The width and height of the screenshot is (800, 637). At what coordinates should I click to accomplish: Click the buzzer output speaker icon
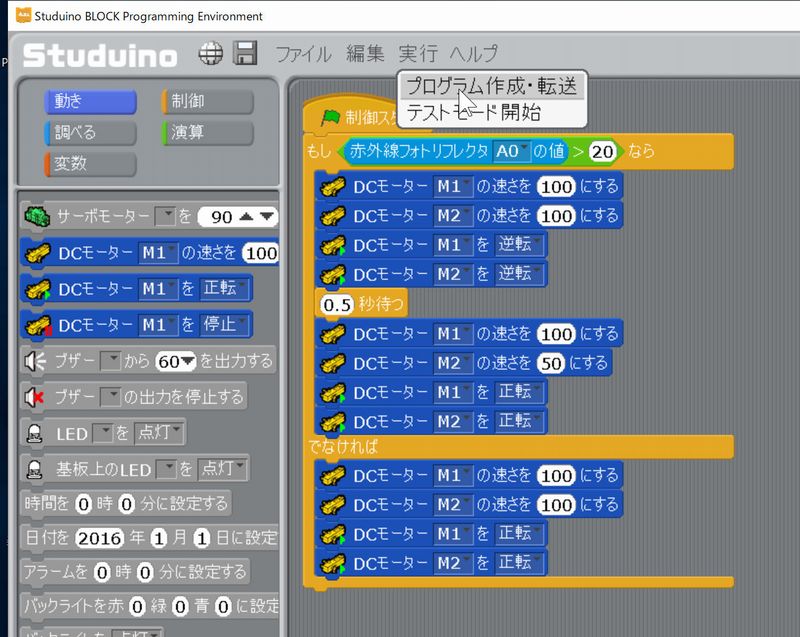tap(35, 361)
